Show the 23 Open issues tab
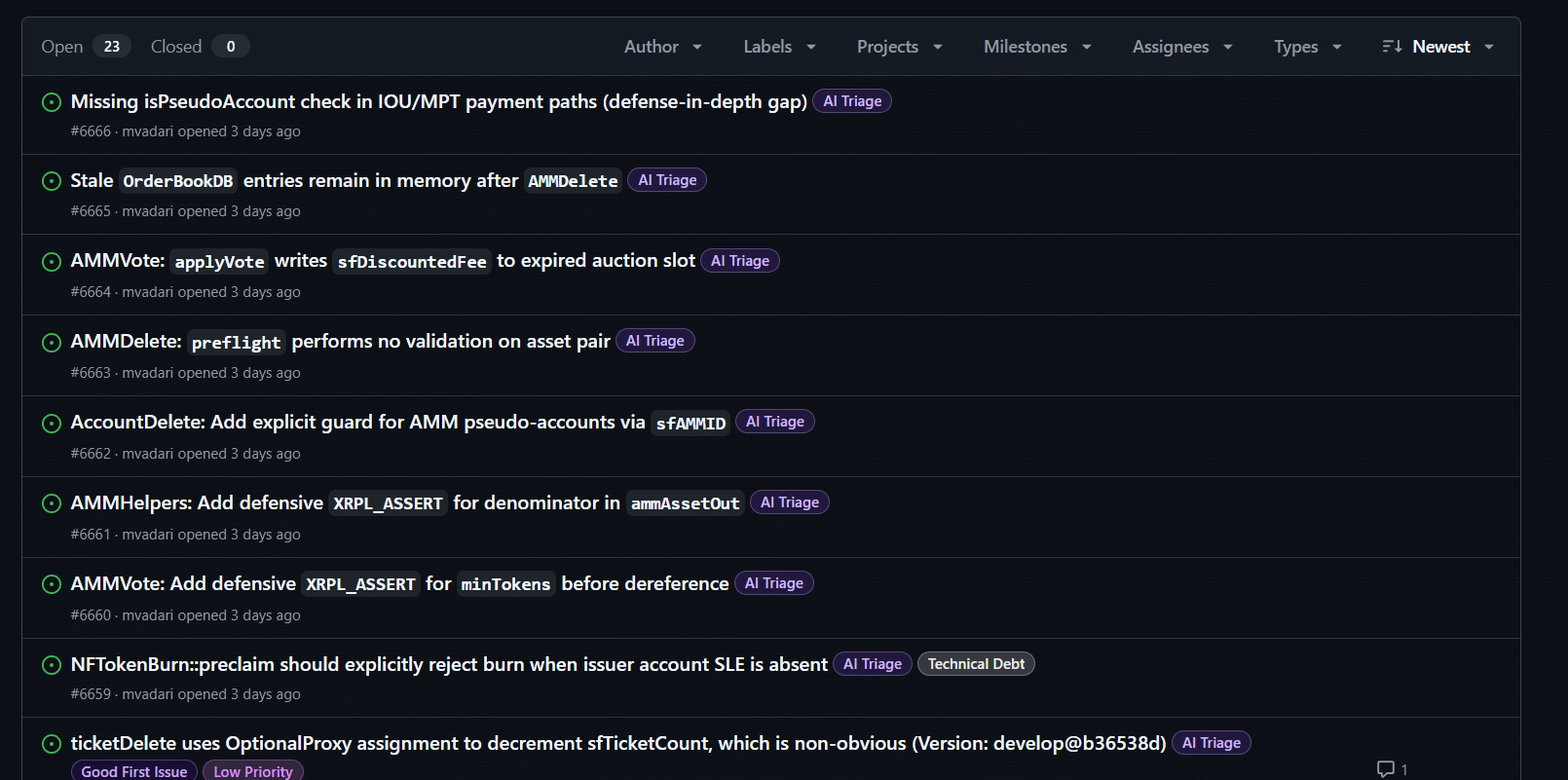 click(x=85, y=47)
